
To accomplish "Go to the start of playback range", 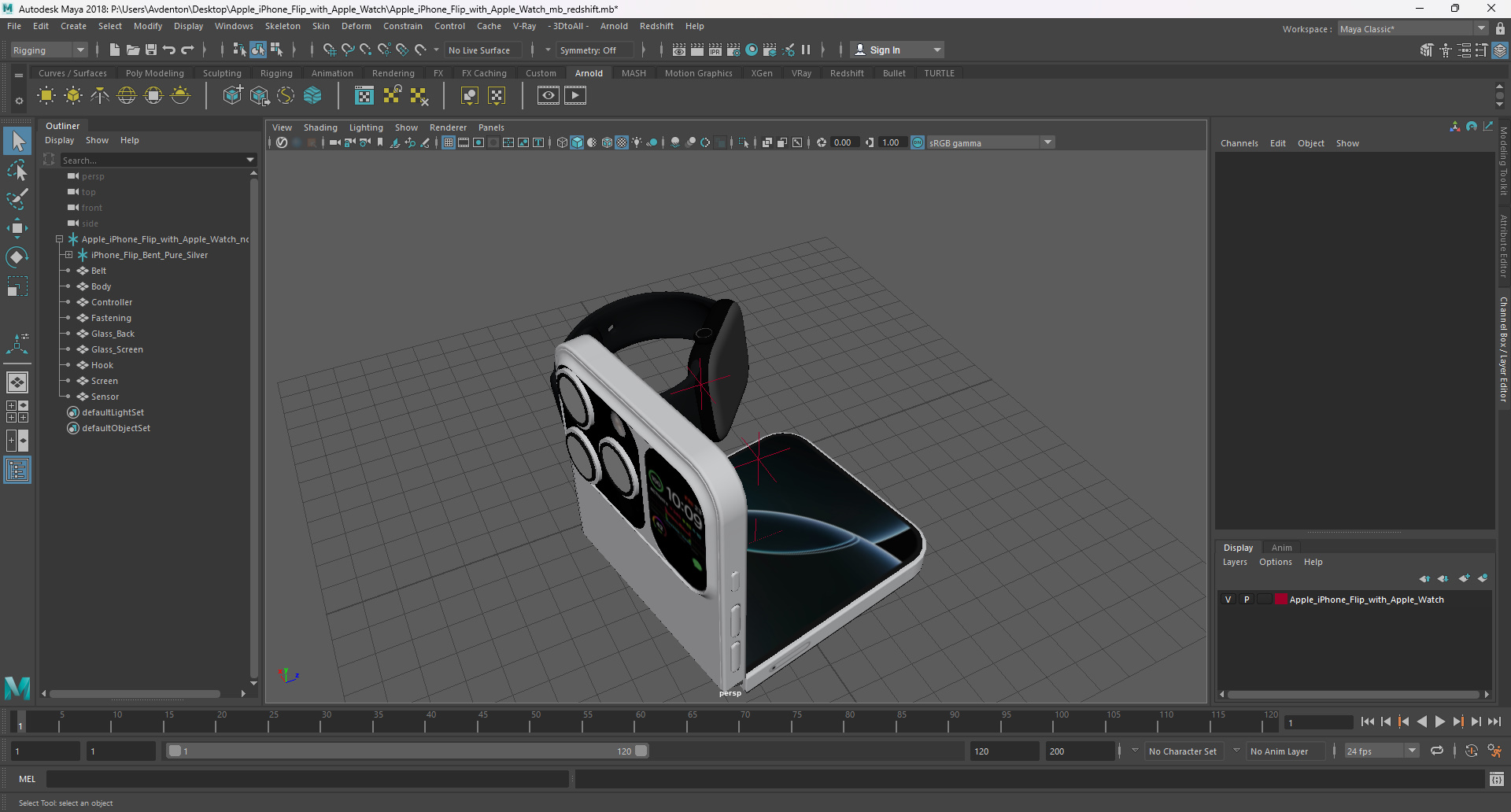I will pos(1368,722).
